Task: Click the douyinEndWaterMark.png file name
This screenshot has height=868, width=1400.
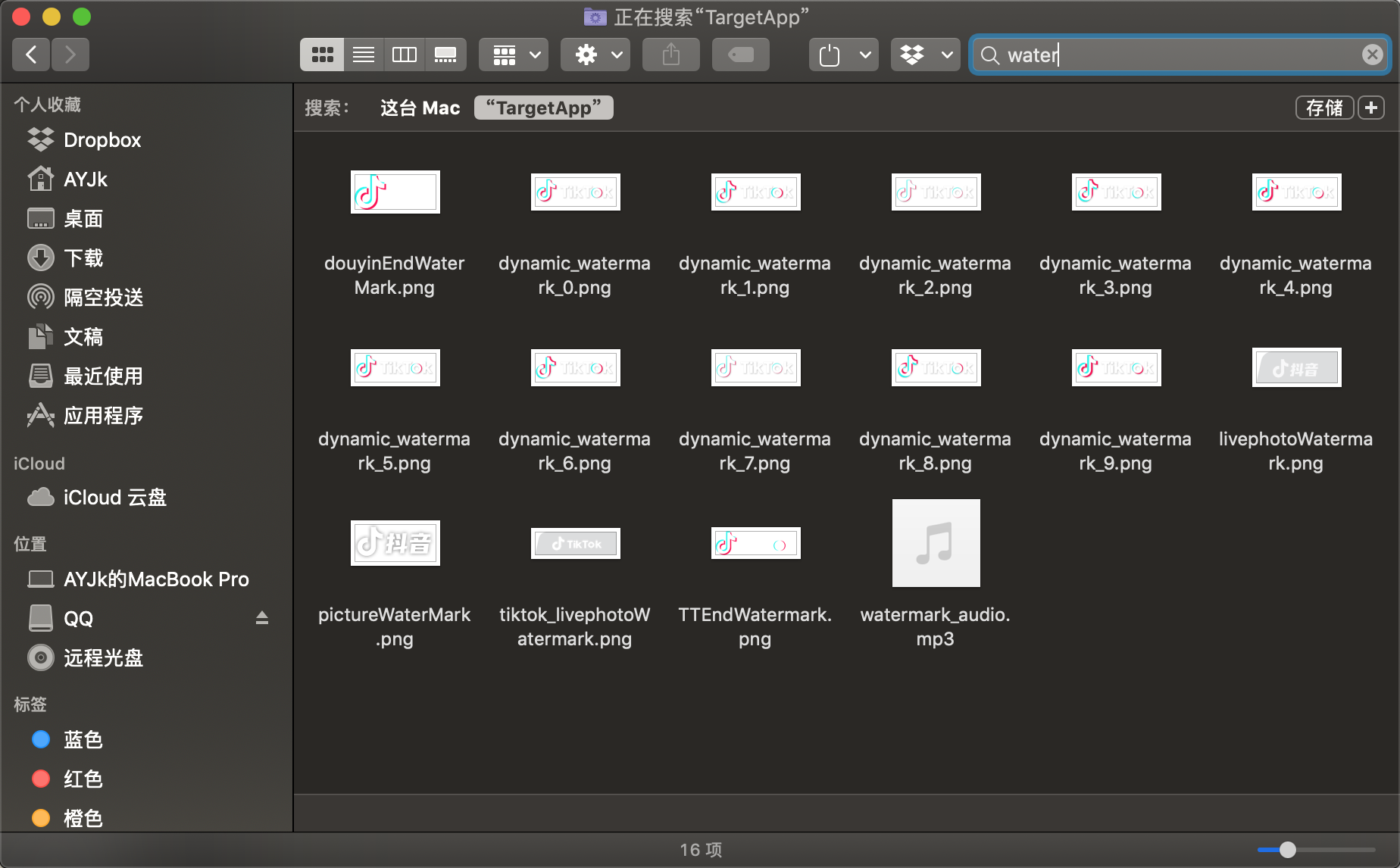Action: (395, 275)
